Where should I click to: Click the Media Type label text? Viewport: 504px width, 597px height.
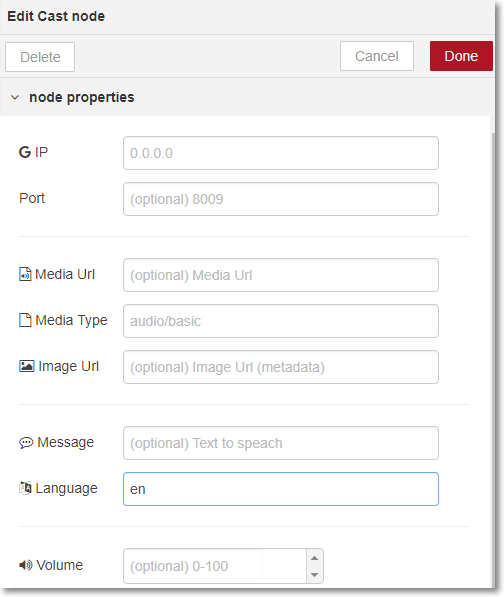[x=71, y=321]
